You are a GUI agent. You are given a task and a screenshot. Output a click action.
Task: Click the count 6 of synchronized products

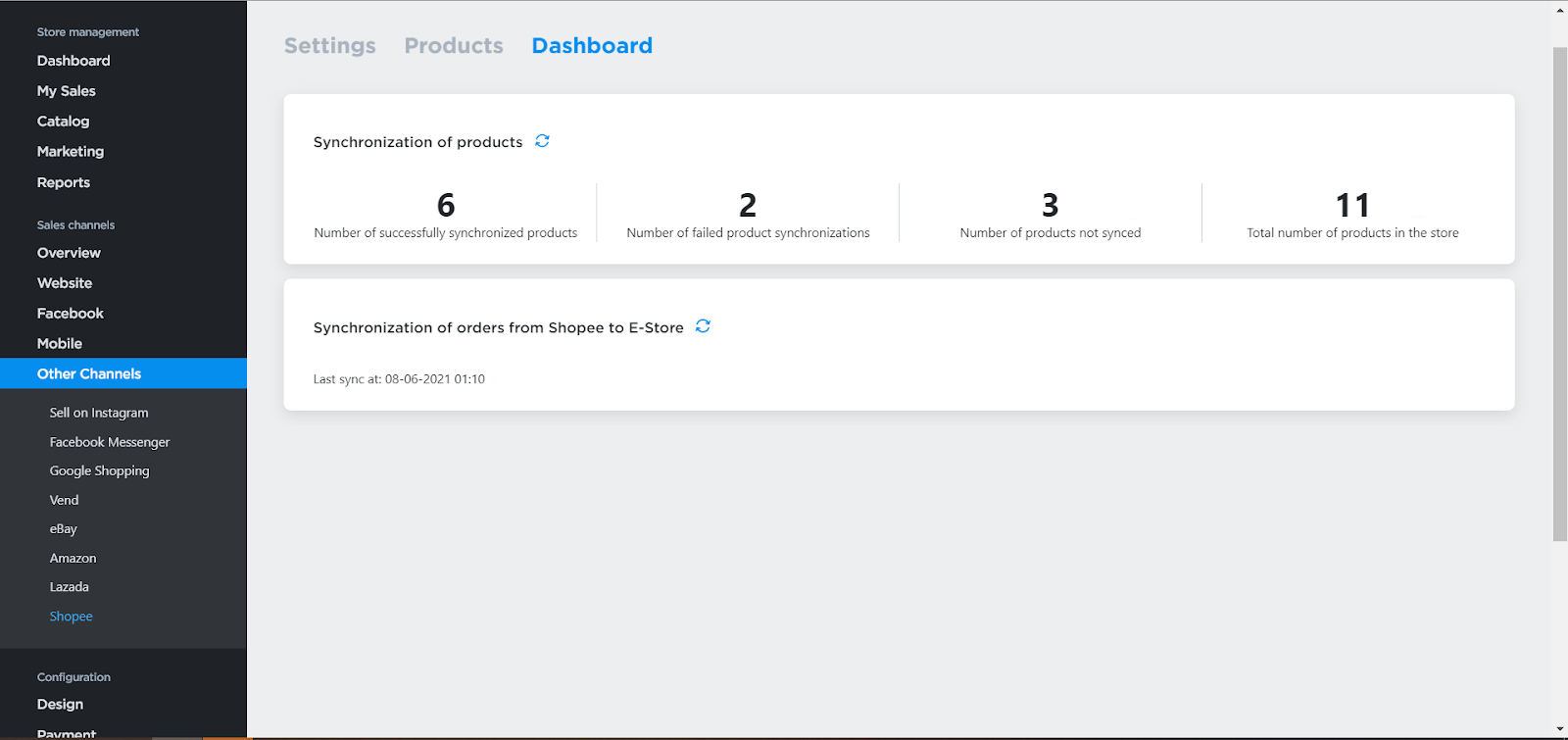pyautogui.click(x=446, y=205)
